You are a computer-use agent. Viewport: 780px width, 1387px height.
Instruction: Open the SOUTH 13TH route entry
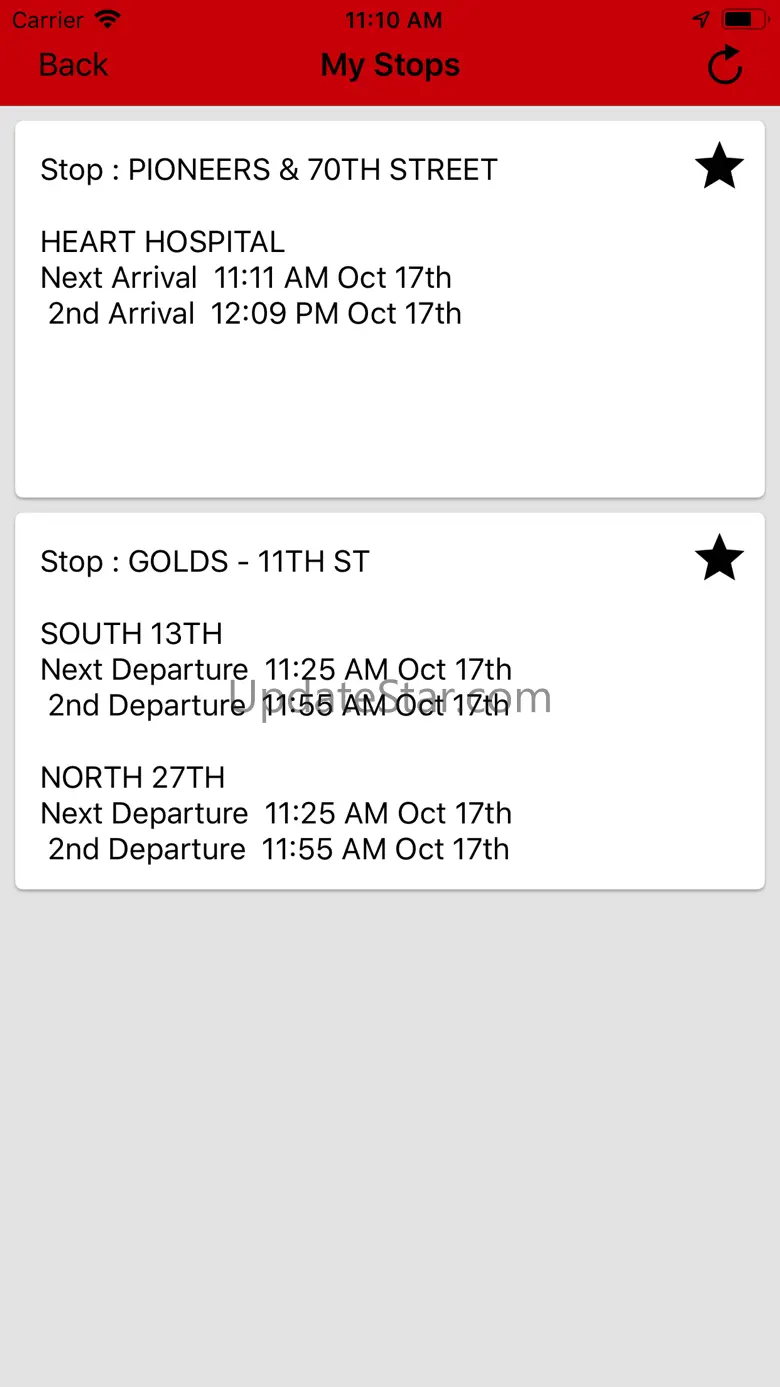coord(131,634)
